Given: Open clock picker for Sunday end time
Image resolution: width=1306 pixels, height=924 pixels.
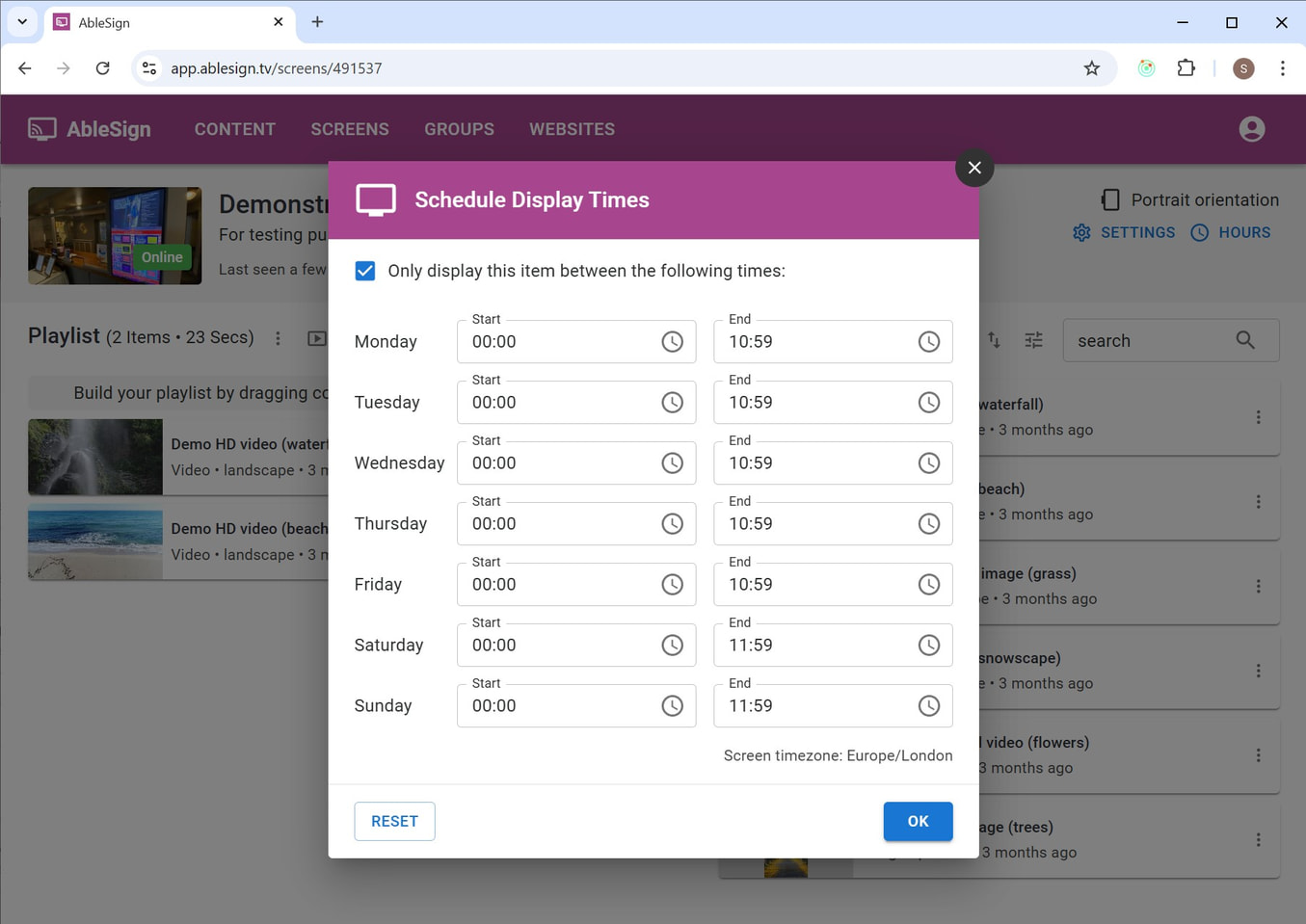Looking at the screenshot, I should click(928, 706).
